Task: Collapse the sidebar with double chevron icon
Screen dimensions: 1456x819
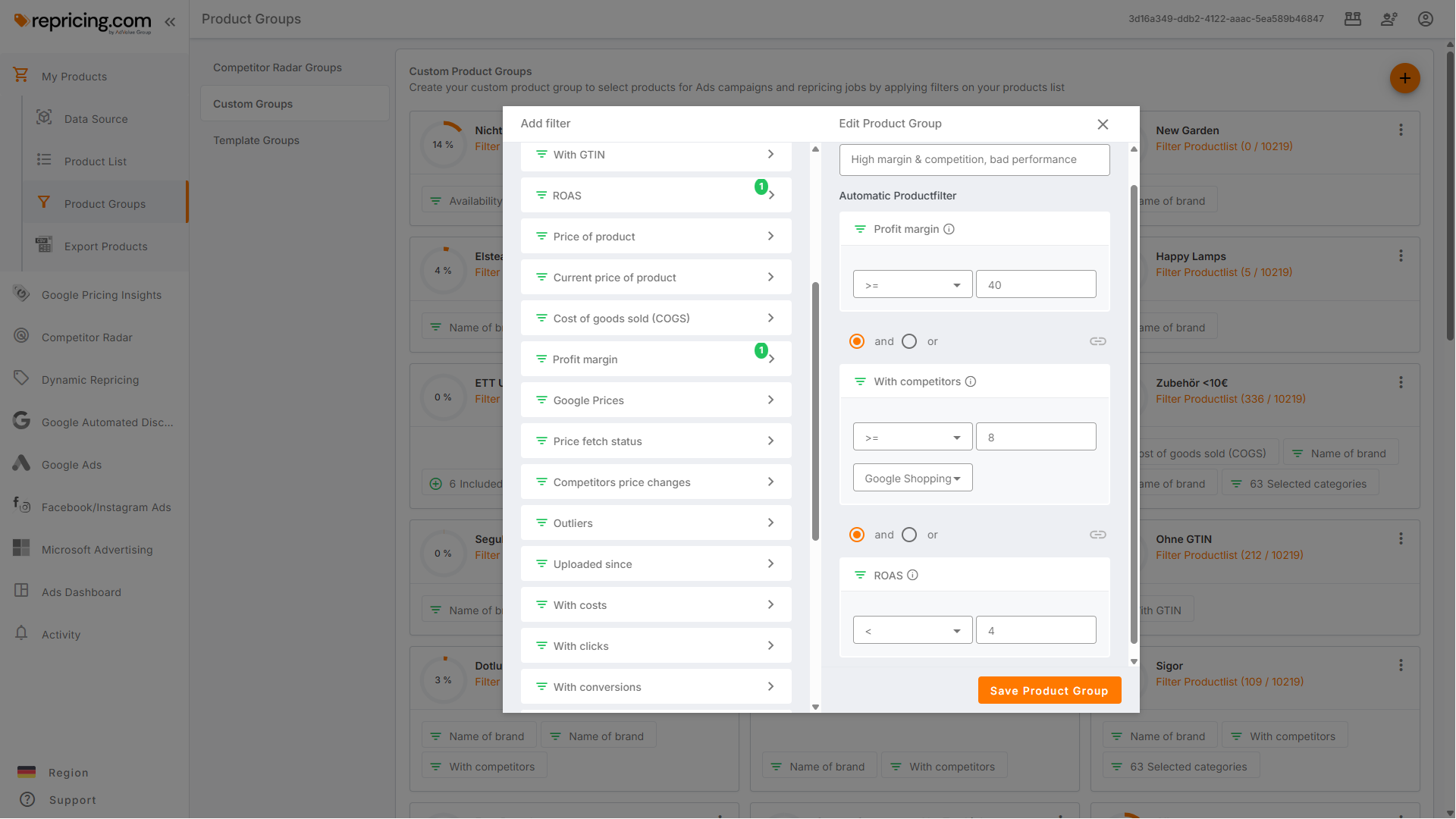Action: click(x=170, y=22)
